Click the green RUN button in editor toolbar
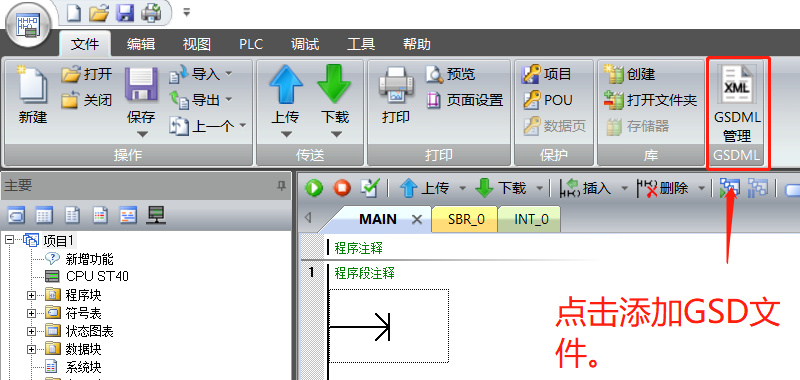The height and width of the screenshot is (380, 800). pos(314,189)
